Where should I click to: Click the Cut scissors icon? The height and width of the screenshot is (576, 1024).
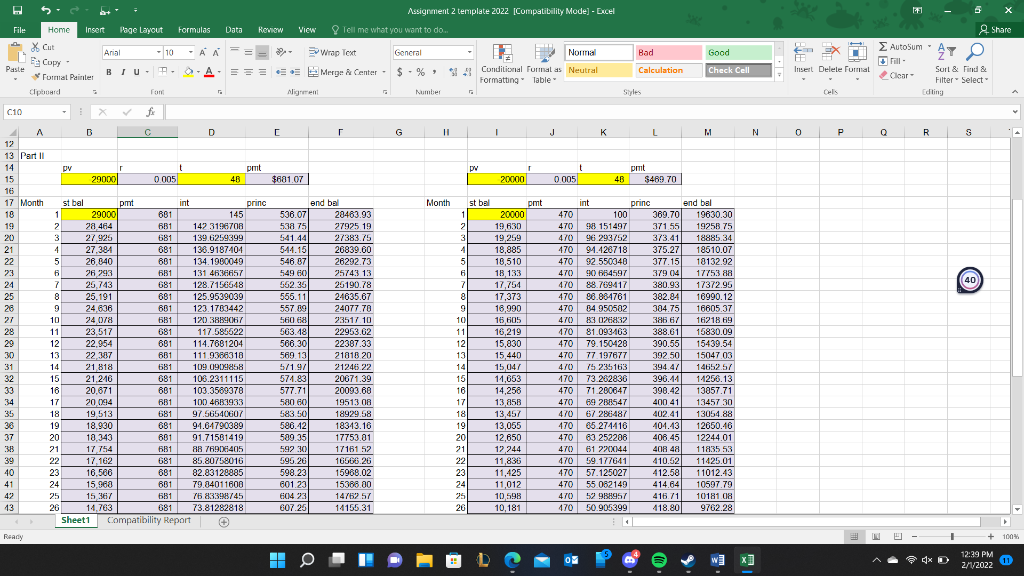pos(37,47)
